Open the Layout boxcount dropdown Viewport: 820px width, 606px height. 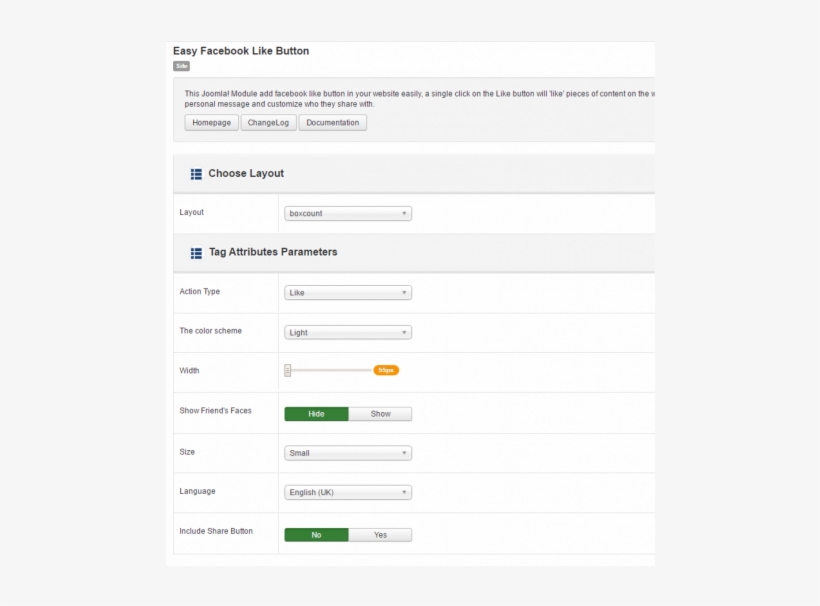[x=348, y=213]
